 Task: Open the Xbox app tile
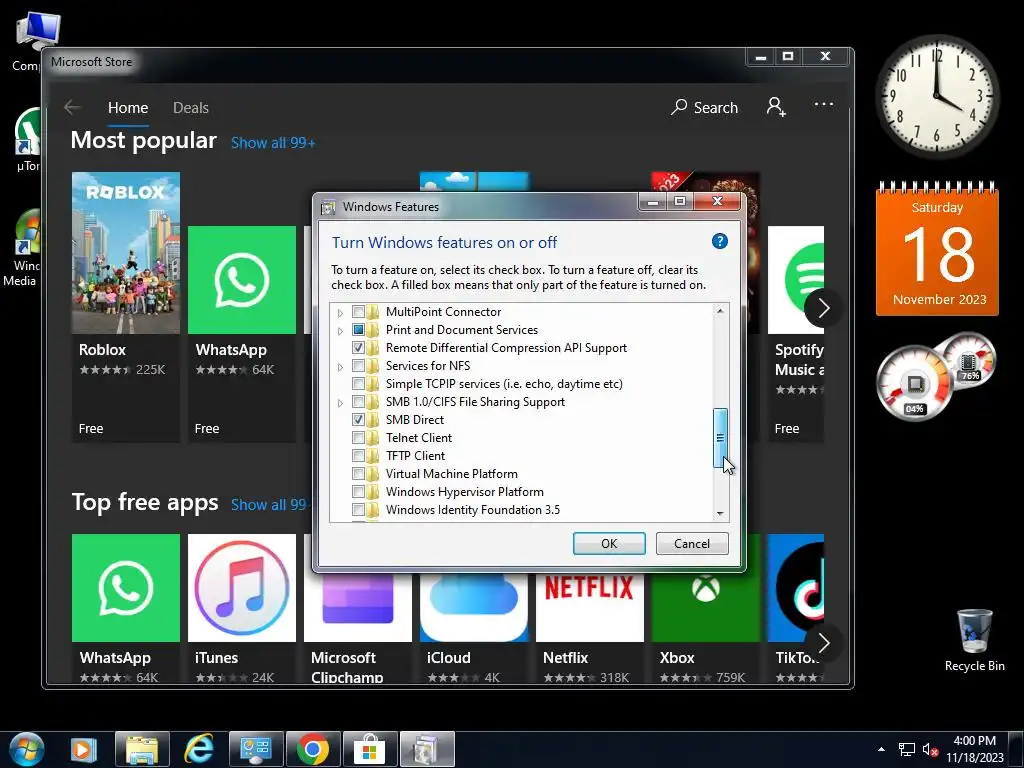(x=705, y=627)
